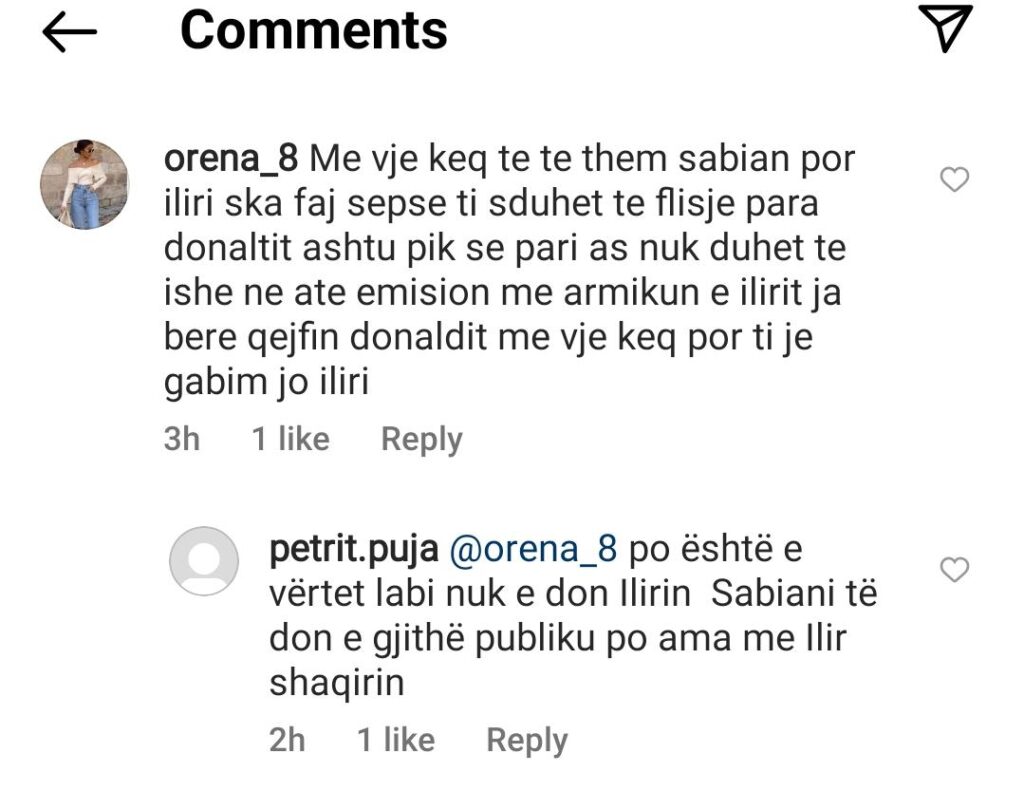Click the 2h timestamp
The height and width of the screenshot is (791, 1024).
point(287,740)
